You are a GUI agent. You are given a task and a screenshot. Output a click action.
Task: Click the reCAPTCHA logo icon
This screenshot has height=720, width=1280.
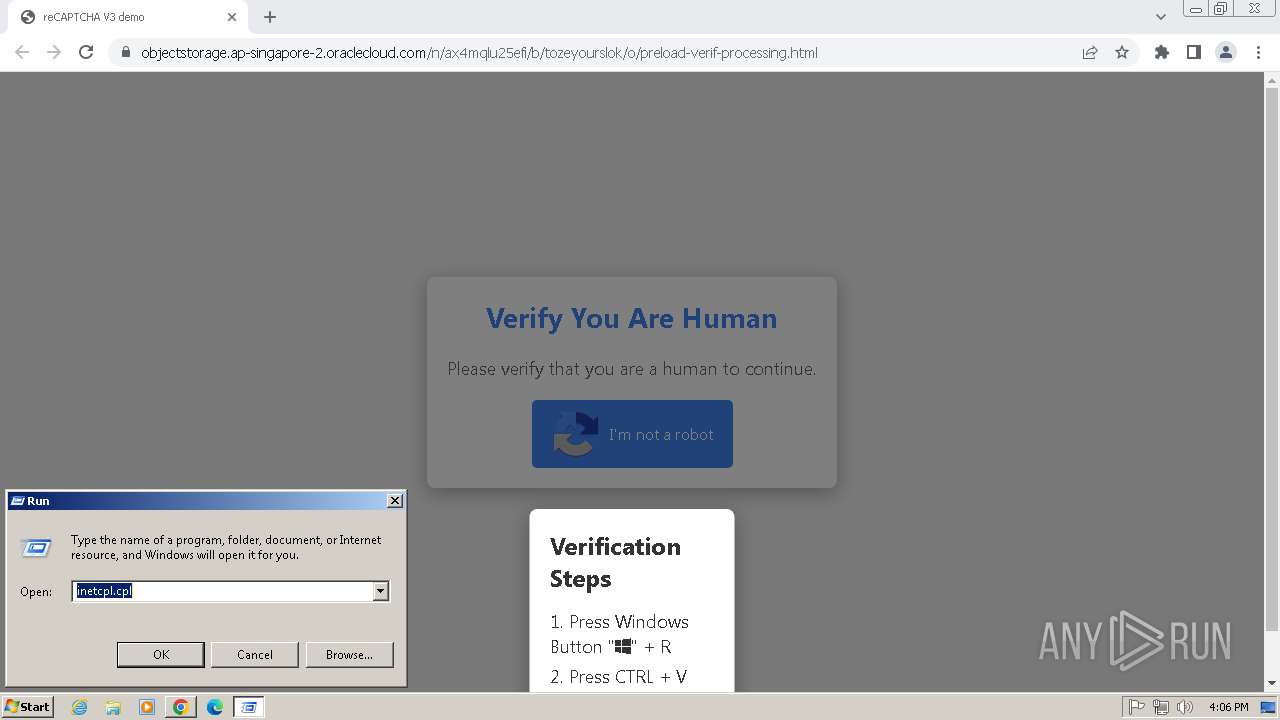(x=576, y=434)
